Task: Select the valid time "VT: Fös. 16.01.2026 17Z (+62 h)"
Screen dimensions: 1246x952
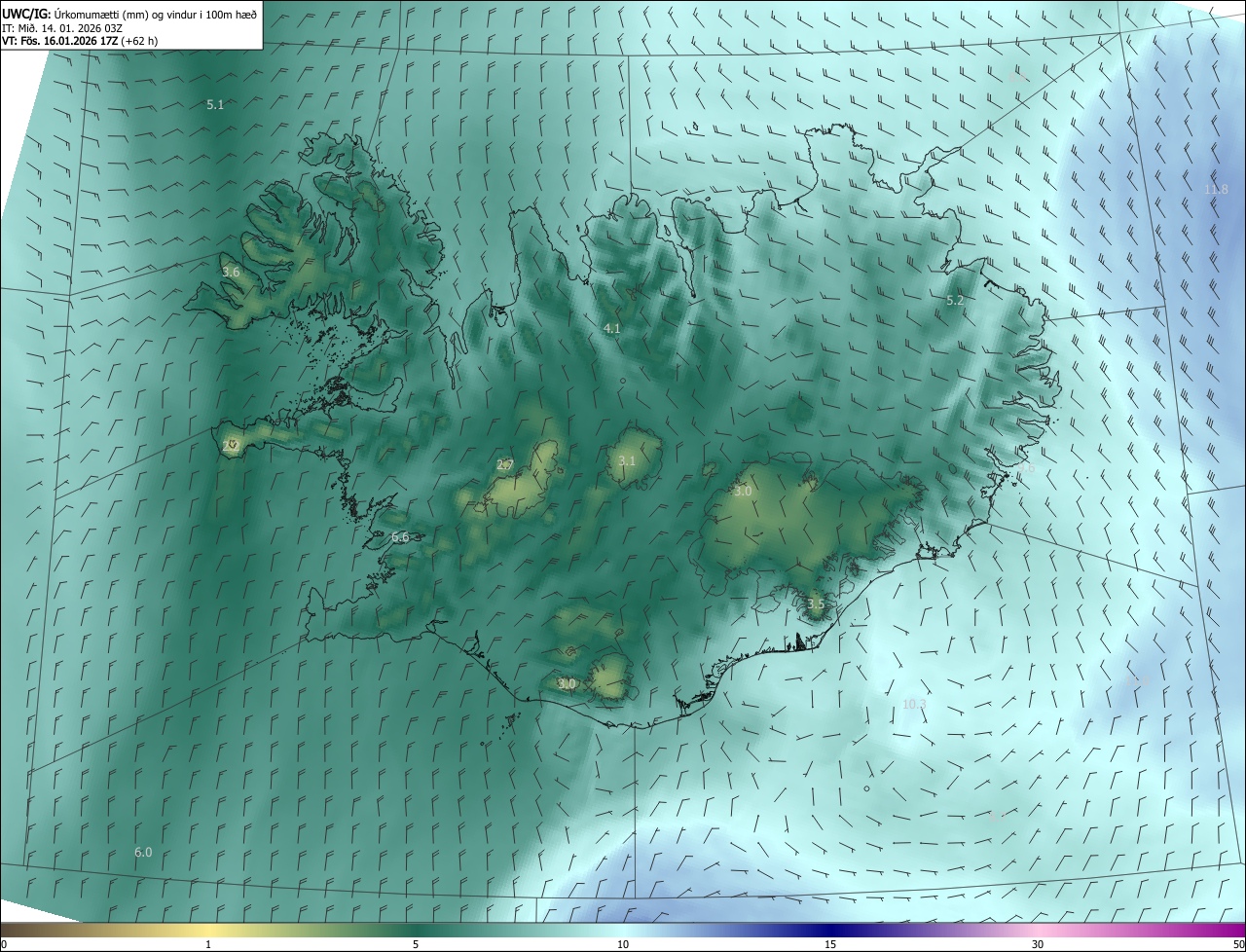Action: click(80, 41)
